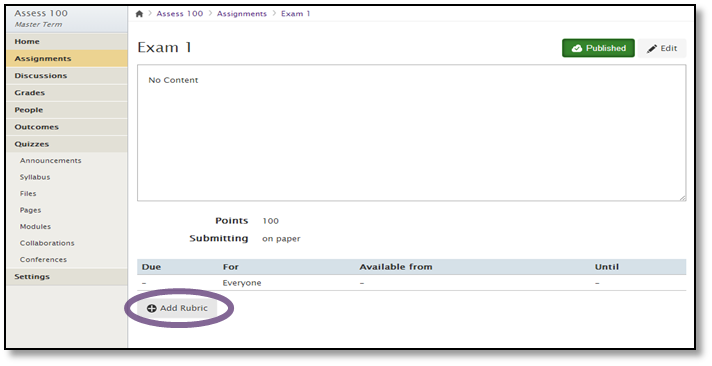Click the points value 100
This screenshot has height=366, width=712.
pyautogui.click(x=271, y=221)
